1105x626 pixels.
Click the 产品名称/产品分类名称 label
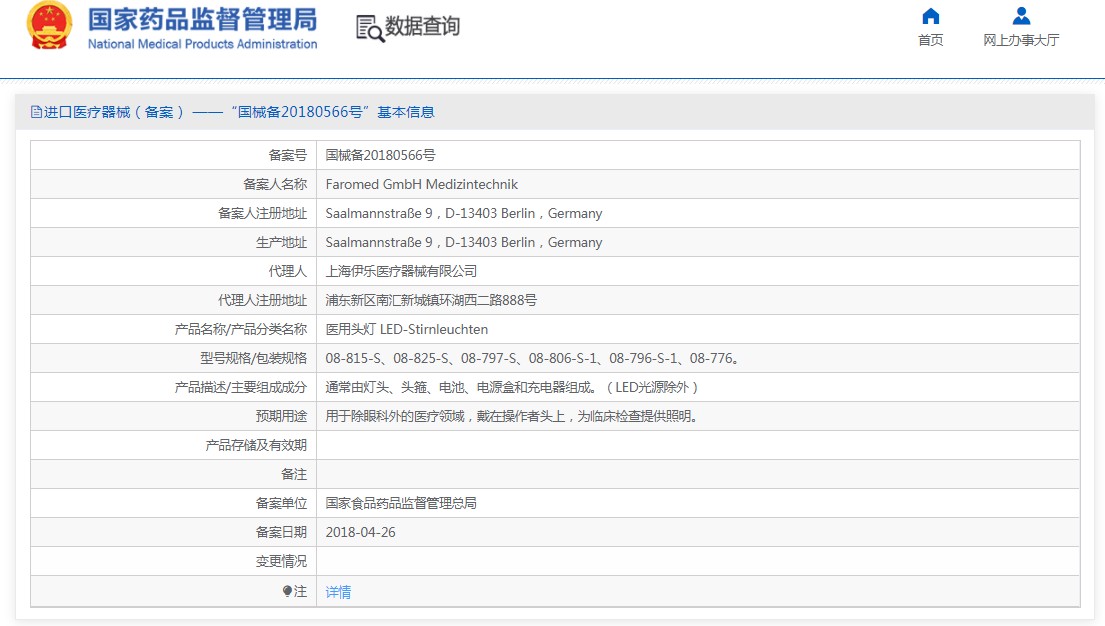coord(240,329)
